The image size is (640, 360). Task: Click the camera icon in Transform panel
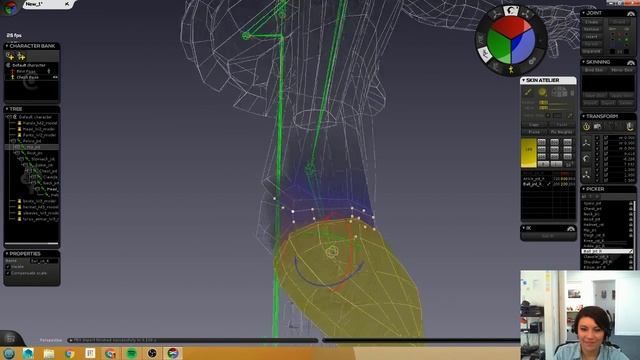598,127
